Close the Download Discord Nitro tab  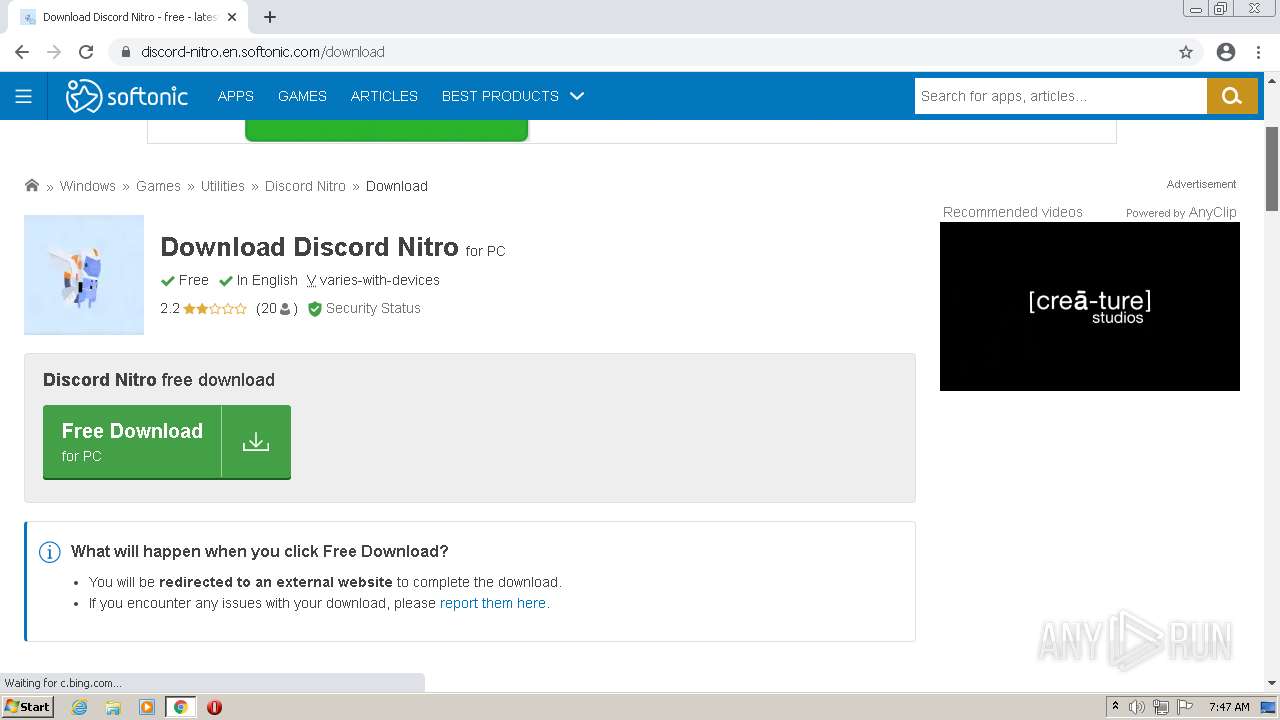(x=232, y=17)
